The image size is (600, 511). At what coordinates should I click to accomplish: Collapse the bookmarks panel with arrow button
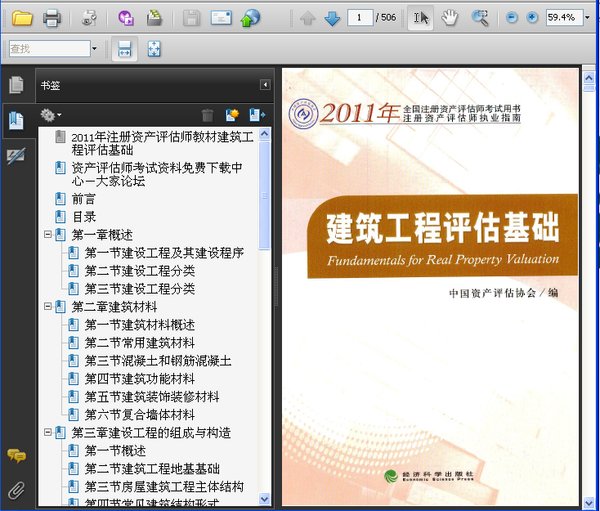click(x=265, y=85)
